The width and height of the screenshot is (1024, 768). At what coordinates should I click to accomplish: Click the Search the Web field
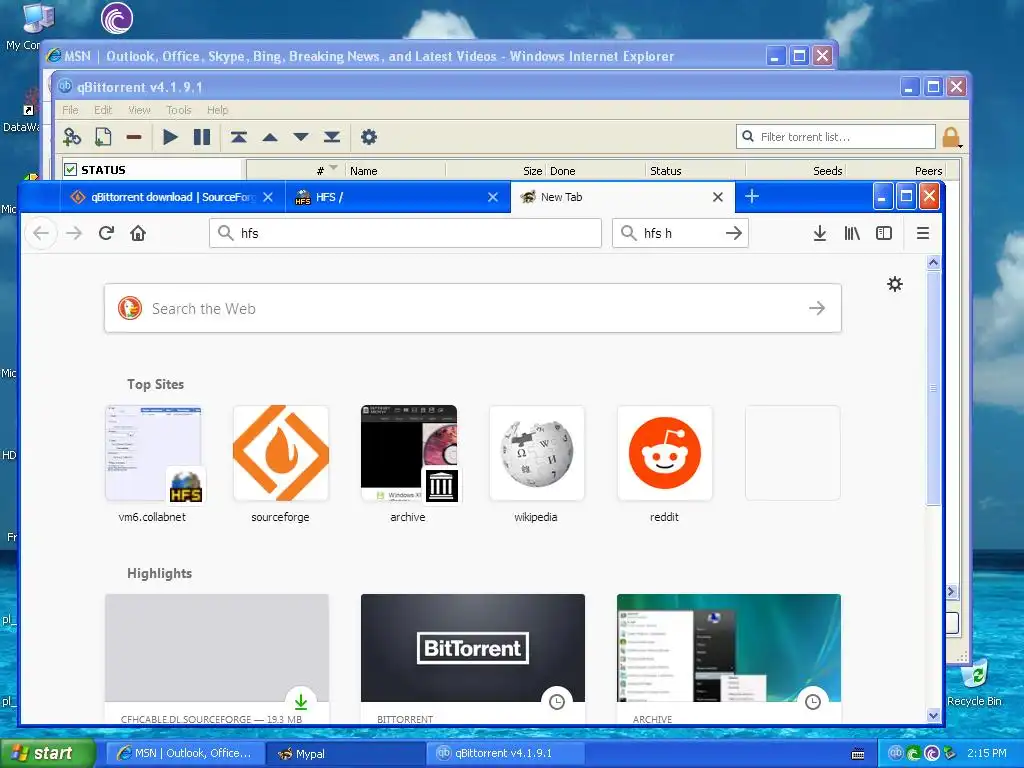coord(473,308)
